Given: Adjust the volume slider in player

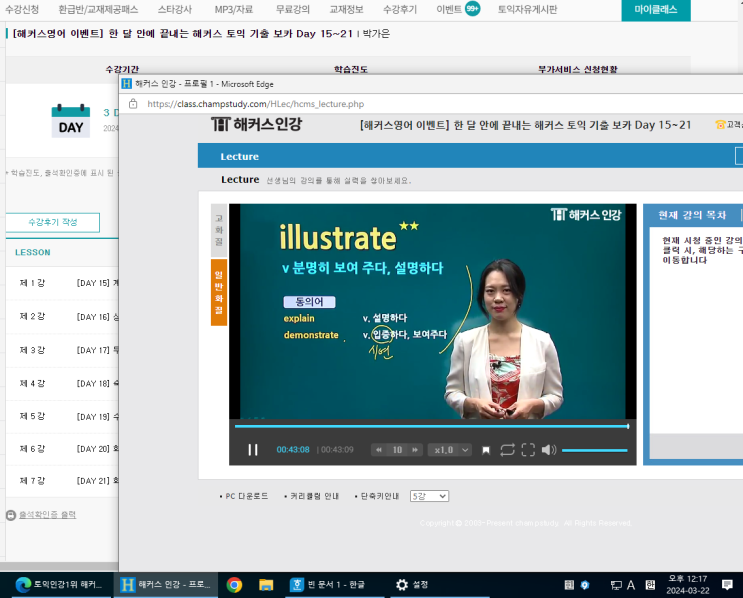Looking at the screenshot, I should pos(594,450).
